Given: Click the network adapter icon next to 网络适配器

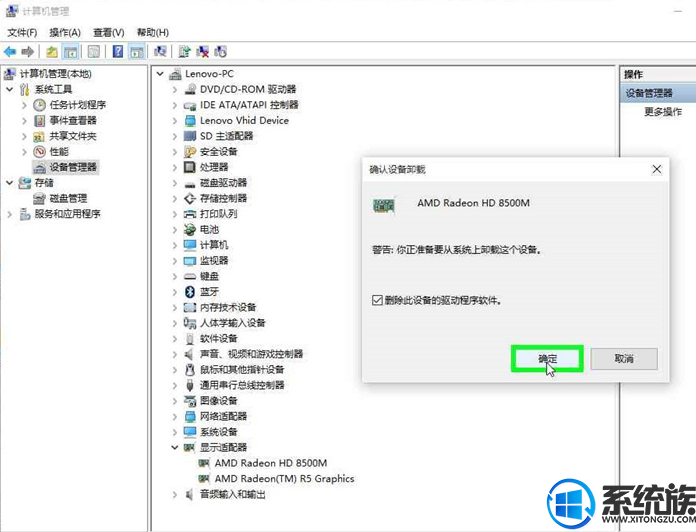Looking at the screenshot, I should click(190, 416).
